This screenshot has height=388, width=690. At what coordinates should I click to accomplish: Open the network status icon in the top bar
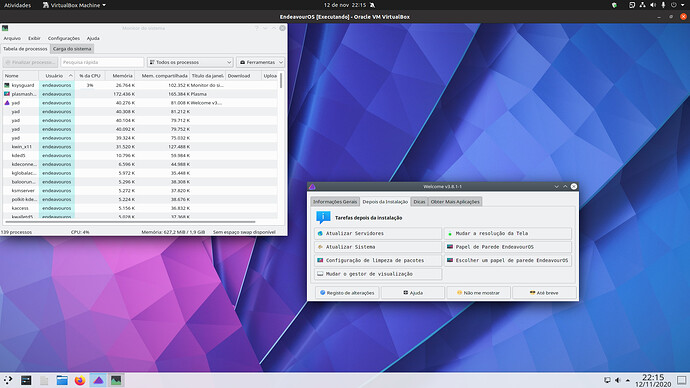642,5
